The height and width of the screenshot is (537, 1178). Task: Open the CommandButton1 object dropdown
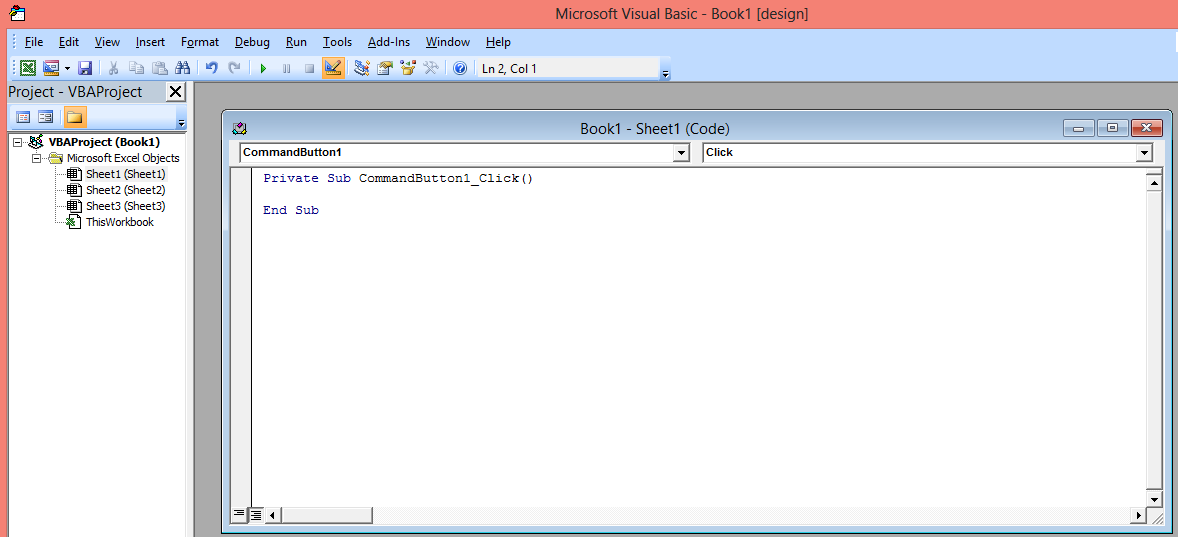click(x=681, y=152)
